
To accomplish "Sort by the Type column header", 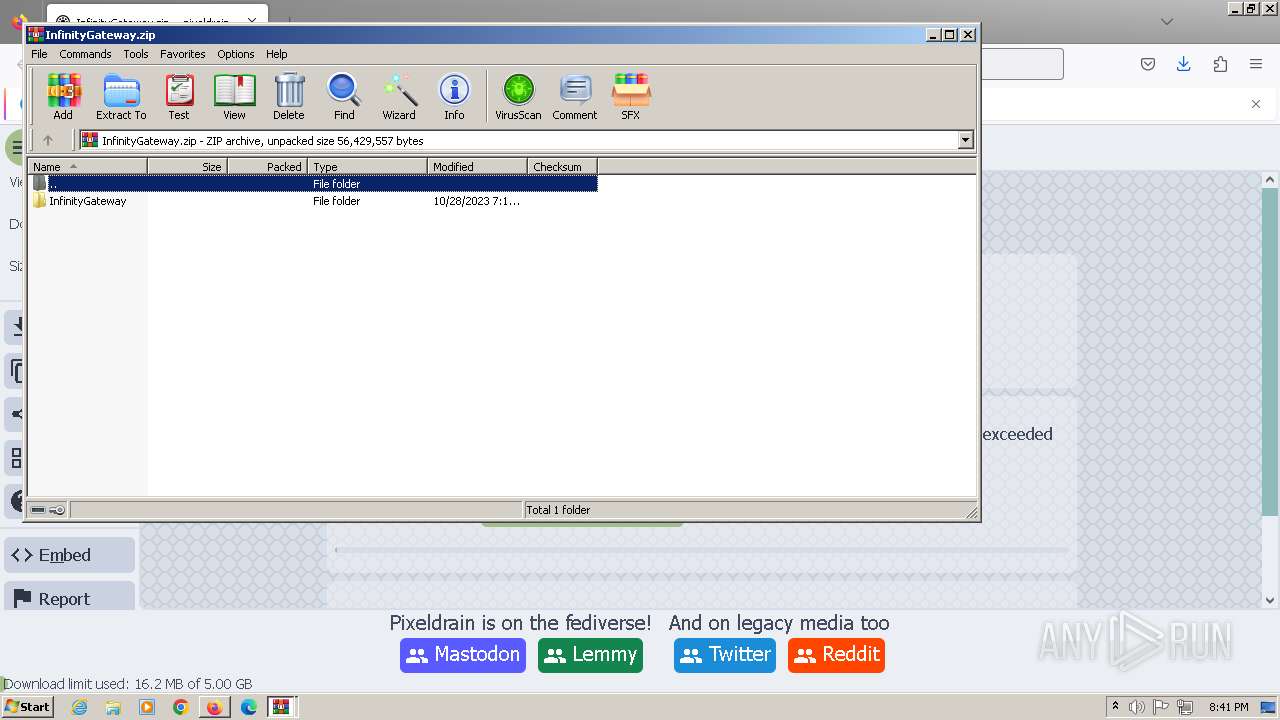I will point(367,167).
